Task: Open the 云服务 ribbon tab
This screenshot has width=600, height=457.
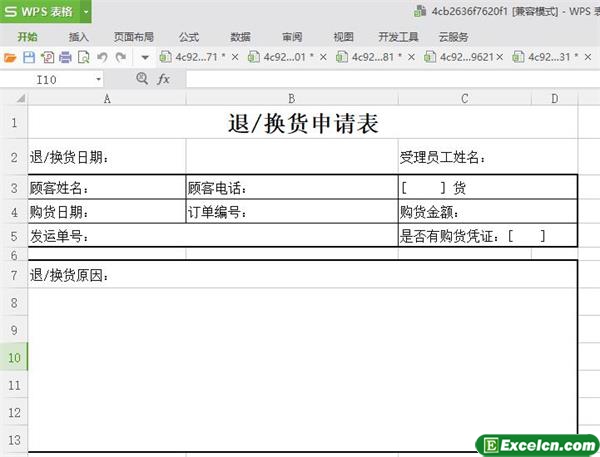Action: point(453,37)
